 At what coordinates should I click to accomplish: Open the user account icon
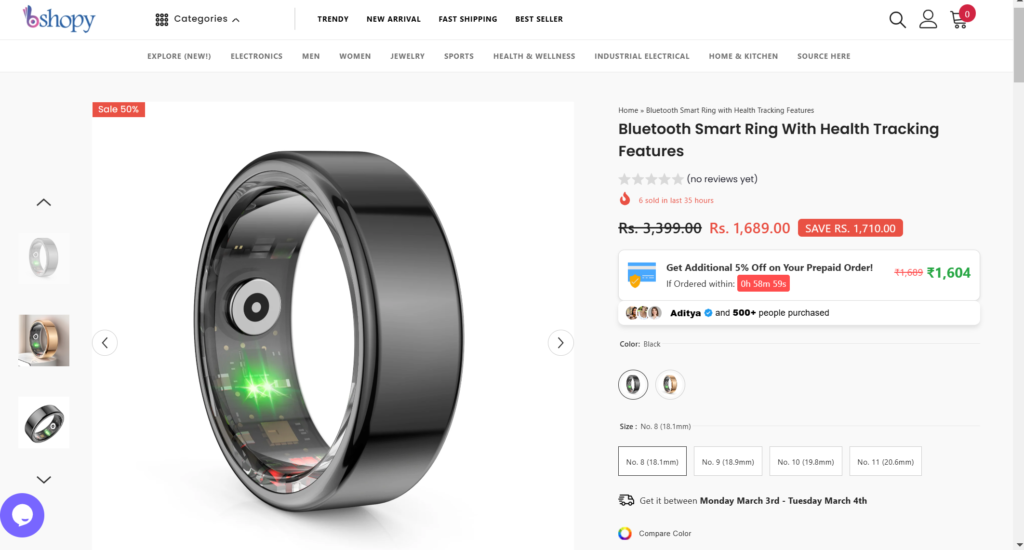[x=928, y=20]
